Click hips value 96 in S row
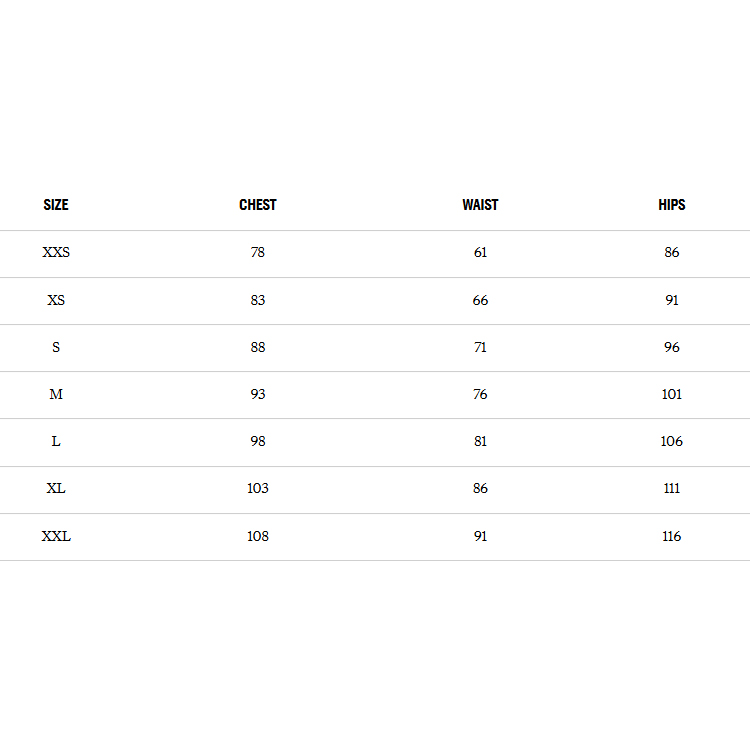Viewport: 750px width, 750px height. click(672, 347)
